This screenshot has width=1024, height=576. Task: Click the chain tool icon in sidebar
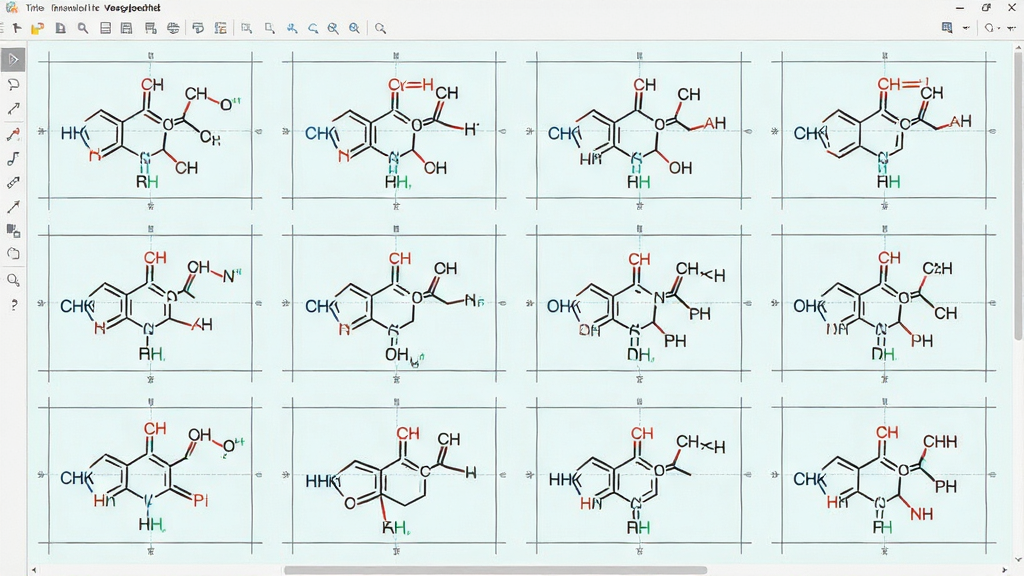point(13,159)
